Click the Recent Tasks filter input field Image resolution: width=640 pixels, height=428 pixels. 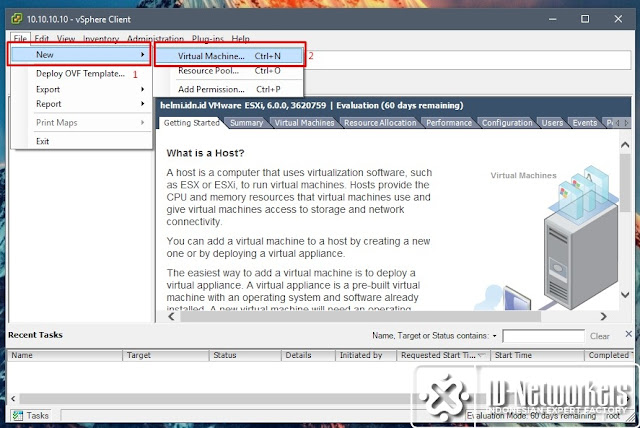coord(543,336)
